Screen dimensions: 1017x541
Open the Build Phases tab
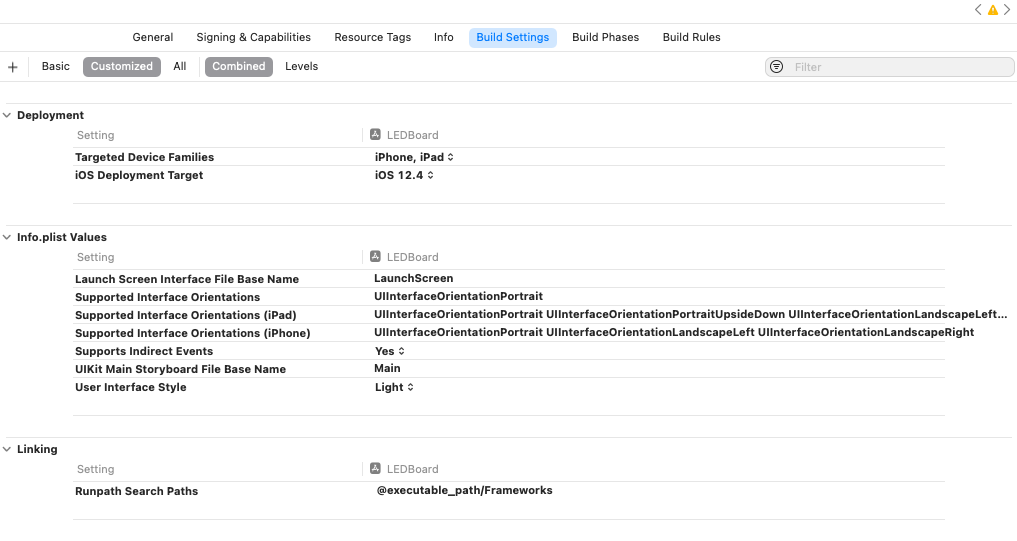click(605, 37)
